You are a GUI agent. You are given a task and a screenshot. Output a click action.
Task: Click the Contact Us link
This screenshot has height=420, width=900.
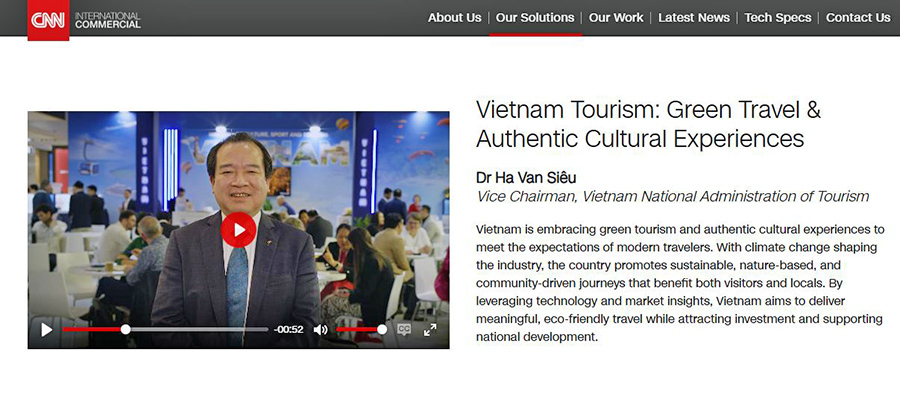click(858, 17)
